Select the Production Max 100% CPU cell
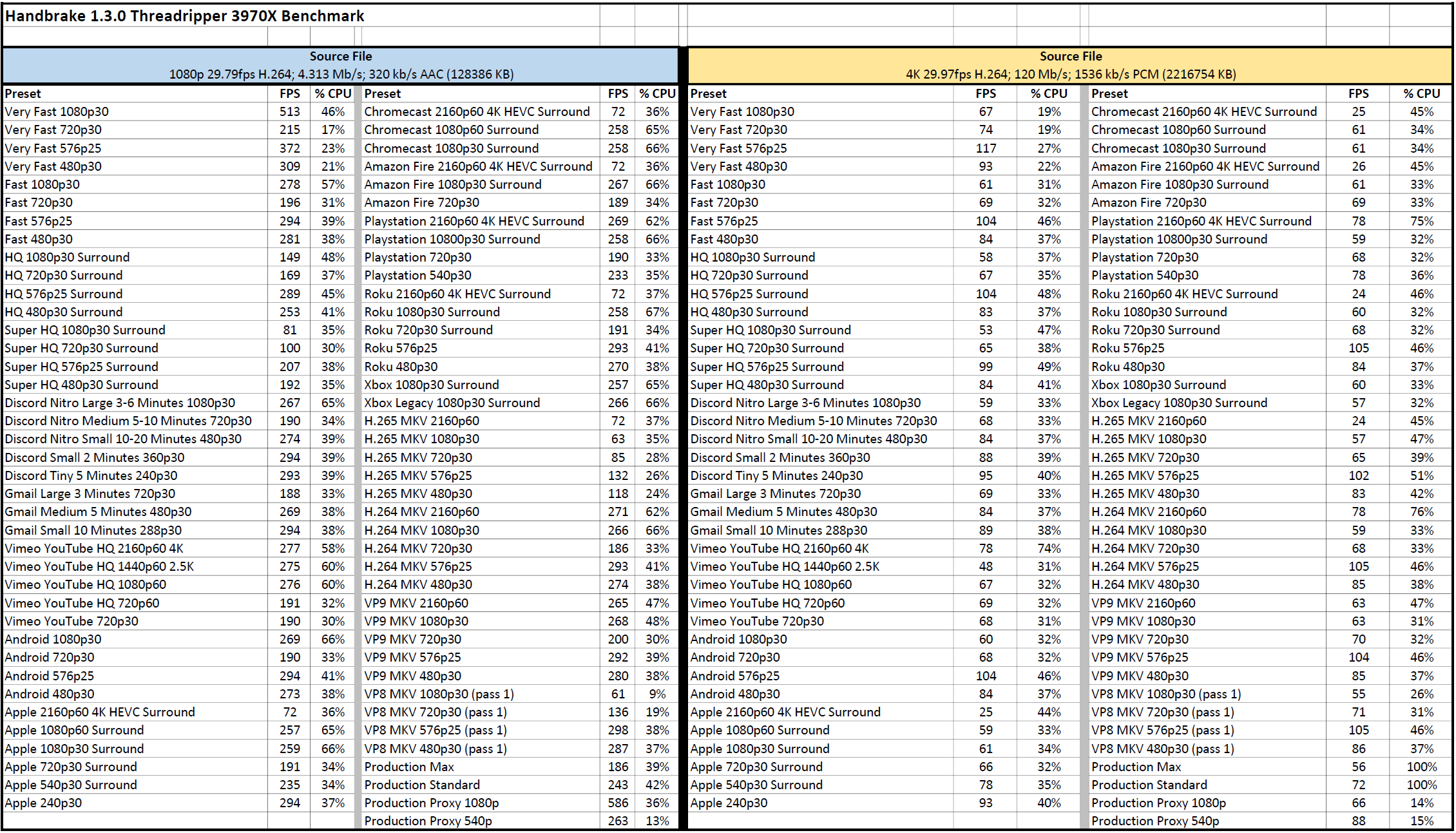This screenshot has height=833, width=1456. pos(1421,767)
